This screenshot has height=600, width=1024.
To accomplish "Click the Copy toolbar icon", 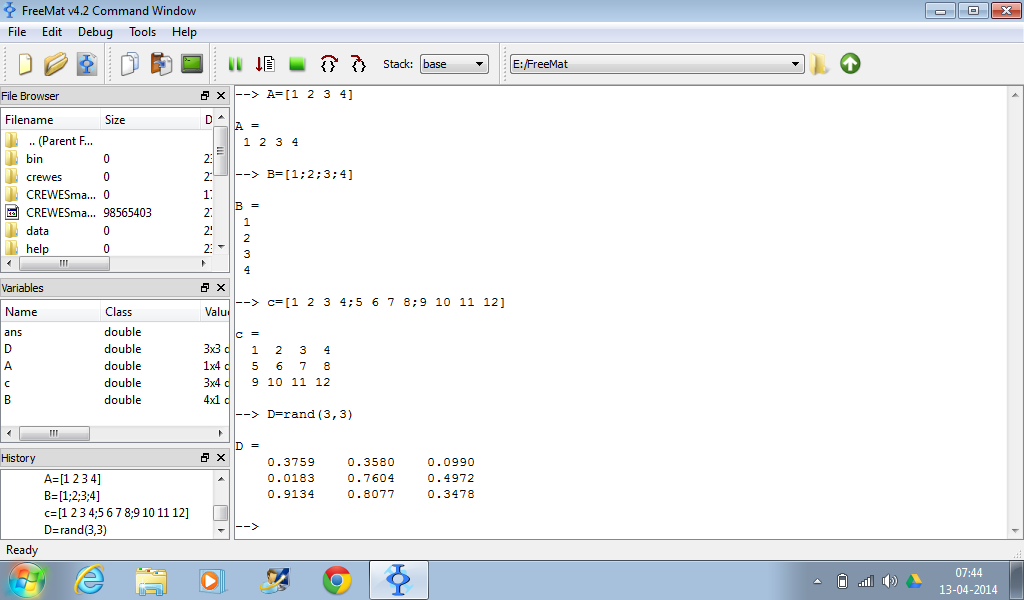I will (x=130, y=64).
